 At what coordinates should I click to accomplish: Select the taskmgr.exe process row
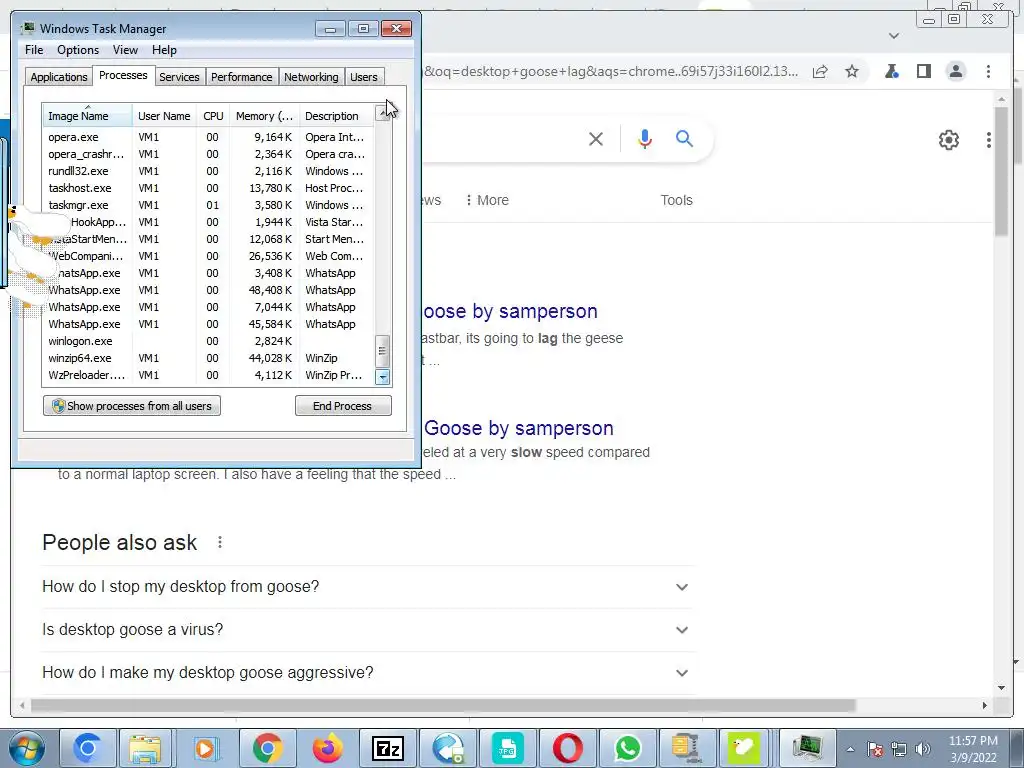208,205
